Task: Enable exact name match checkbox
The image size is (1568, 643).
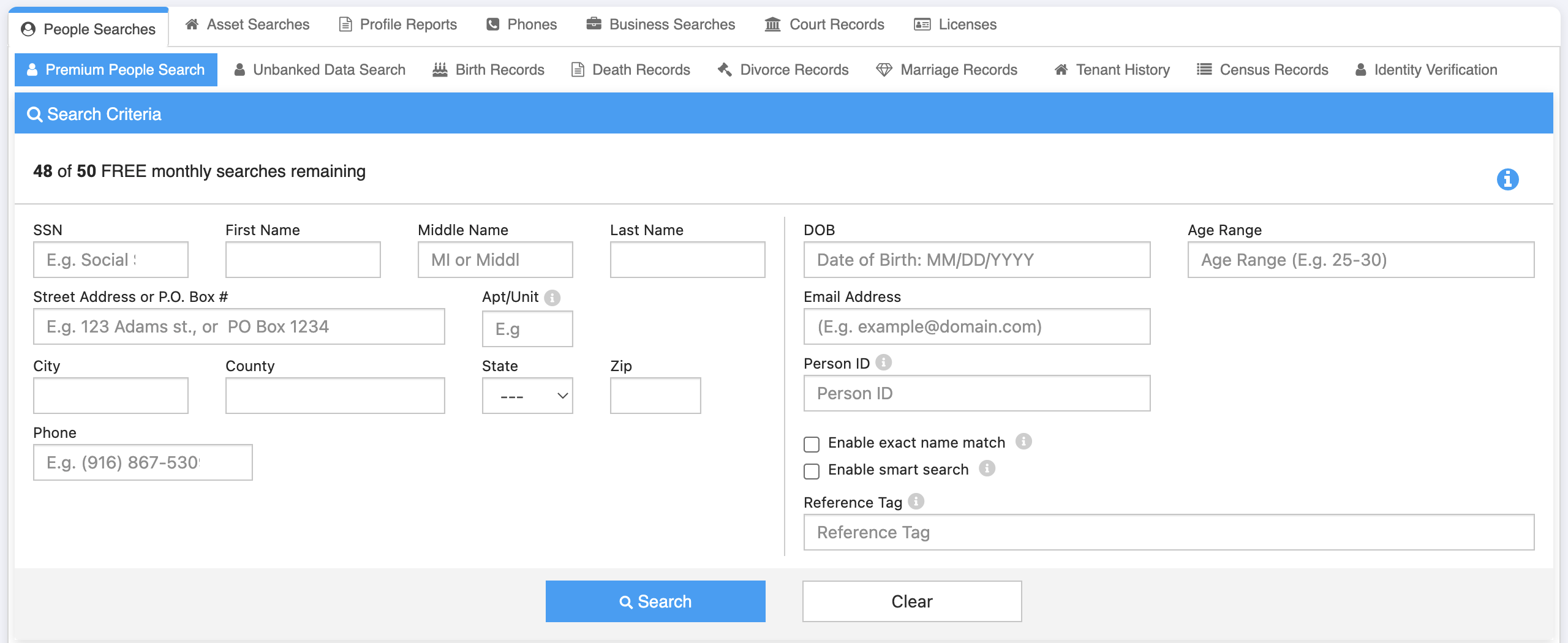Action: [812, 444]
